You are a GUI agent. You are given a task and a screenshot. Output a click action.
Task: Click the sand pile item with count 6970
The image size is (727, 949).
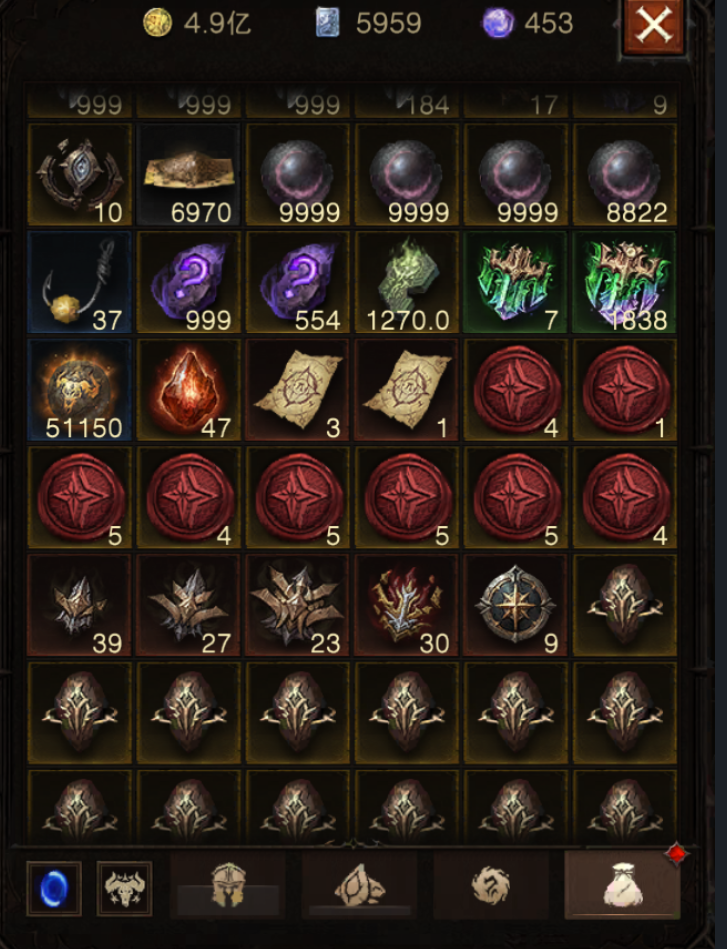point(189,174)
